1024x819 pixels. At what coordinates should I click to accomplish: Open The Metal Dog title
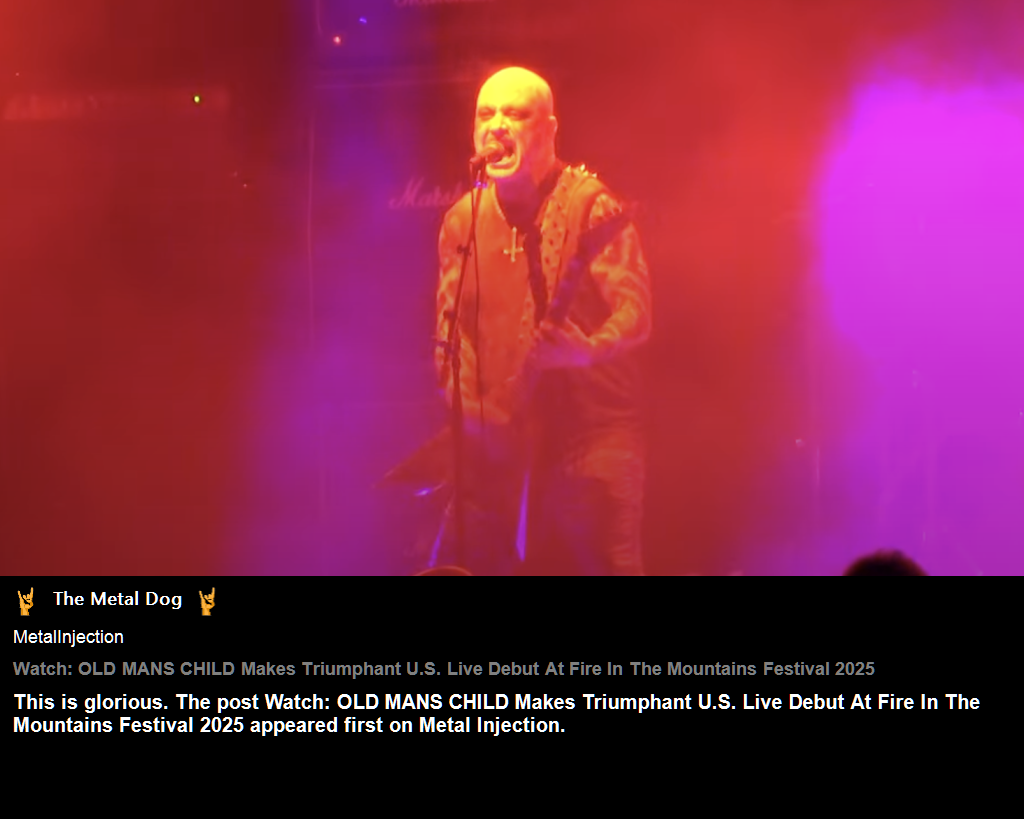(x=118, y=599)
